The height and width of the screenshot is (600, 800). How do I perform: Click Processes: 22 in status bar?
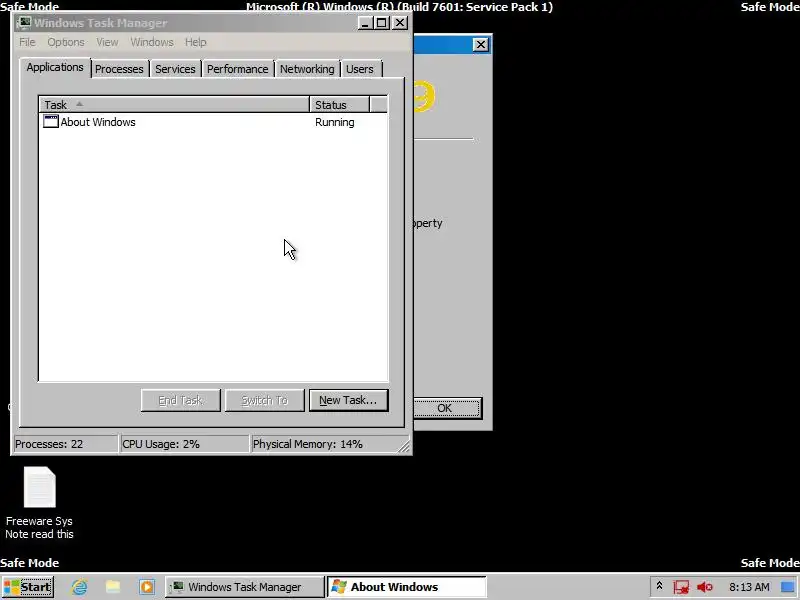click(x=65, y=444)
